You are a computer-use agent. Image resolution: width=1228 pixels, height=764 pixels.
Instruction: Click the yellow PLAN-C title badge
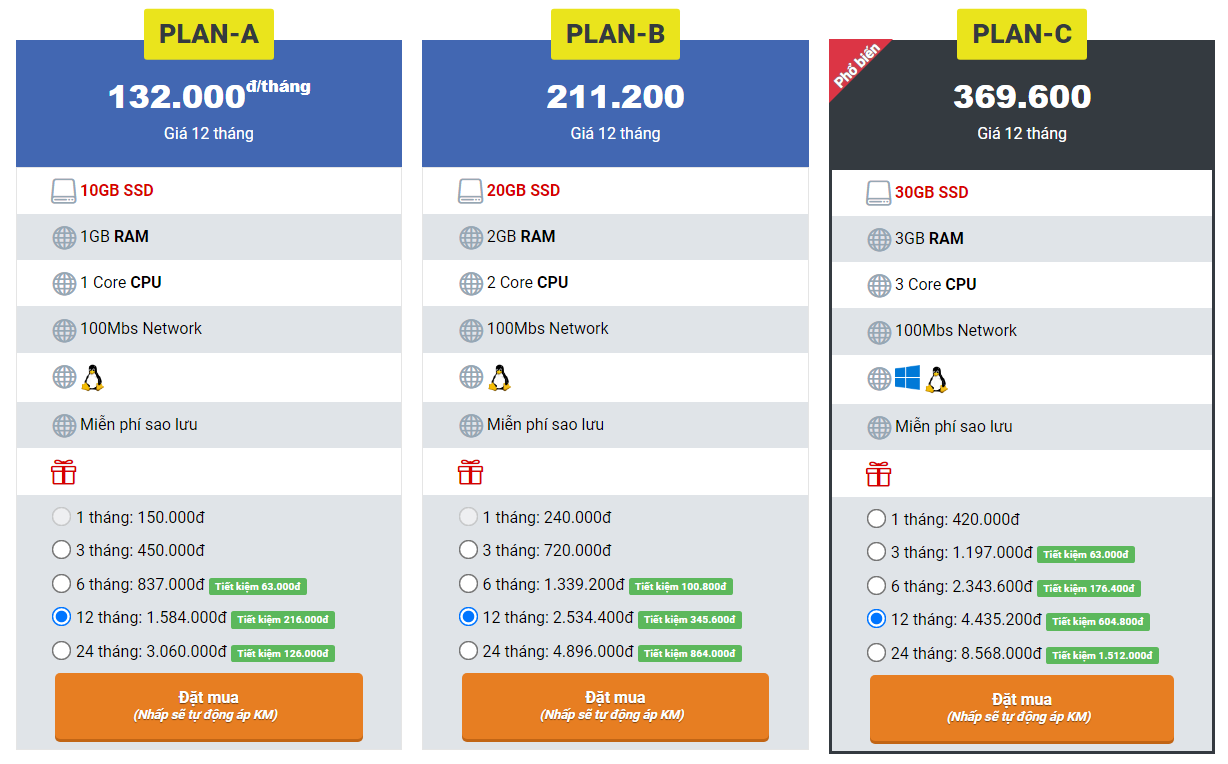coord(1022,34)
